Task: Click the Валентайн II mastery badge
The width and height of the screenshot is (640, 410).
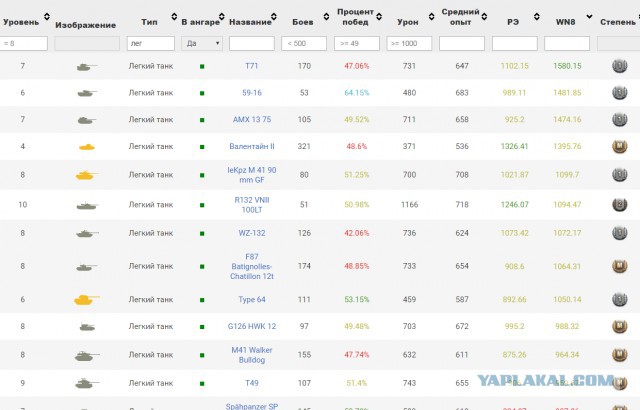Action: tap(619, 146)
